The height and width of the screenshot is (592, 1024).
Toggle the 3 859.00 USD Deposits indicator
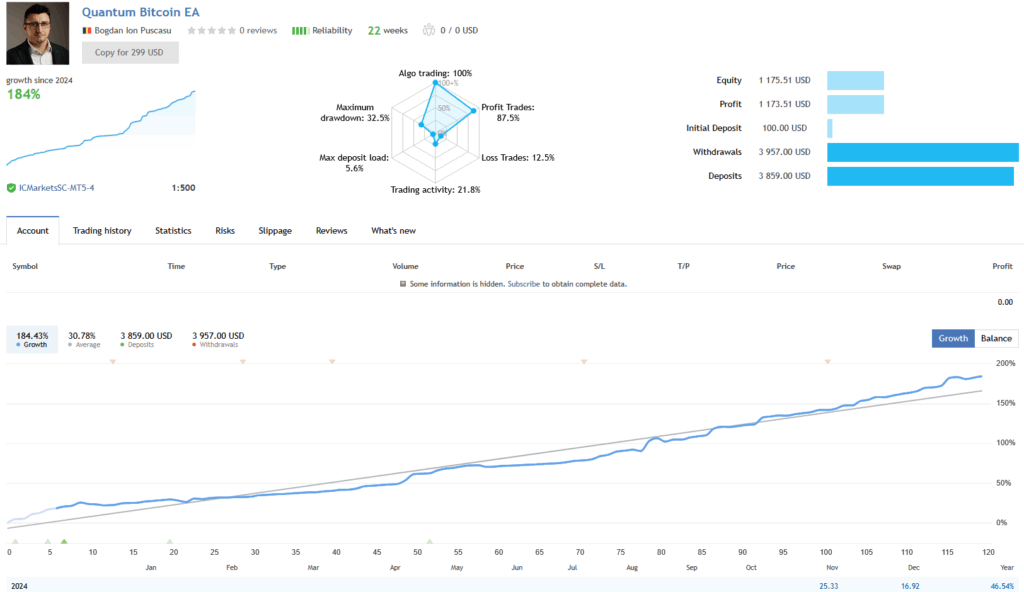(x=146, y=339)
